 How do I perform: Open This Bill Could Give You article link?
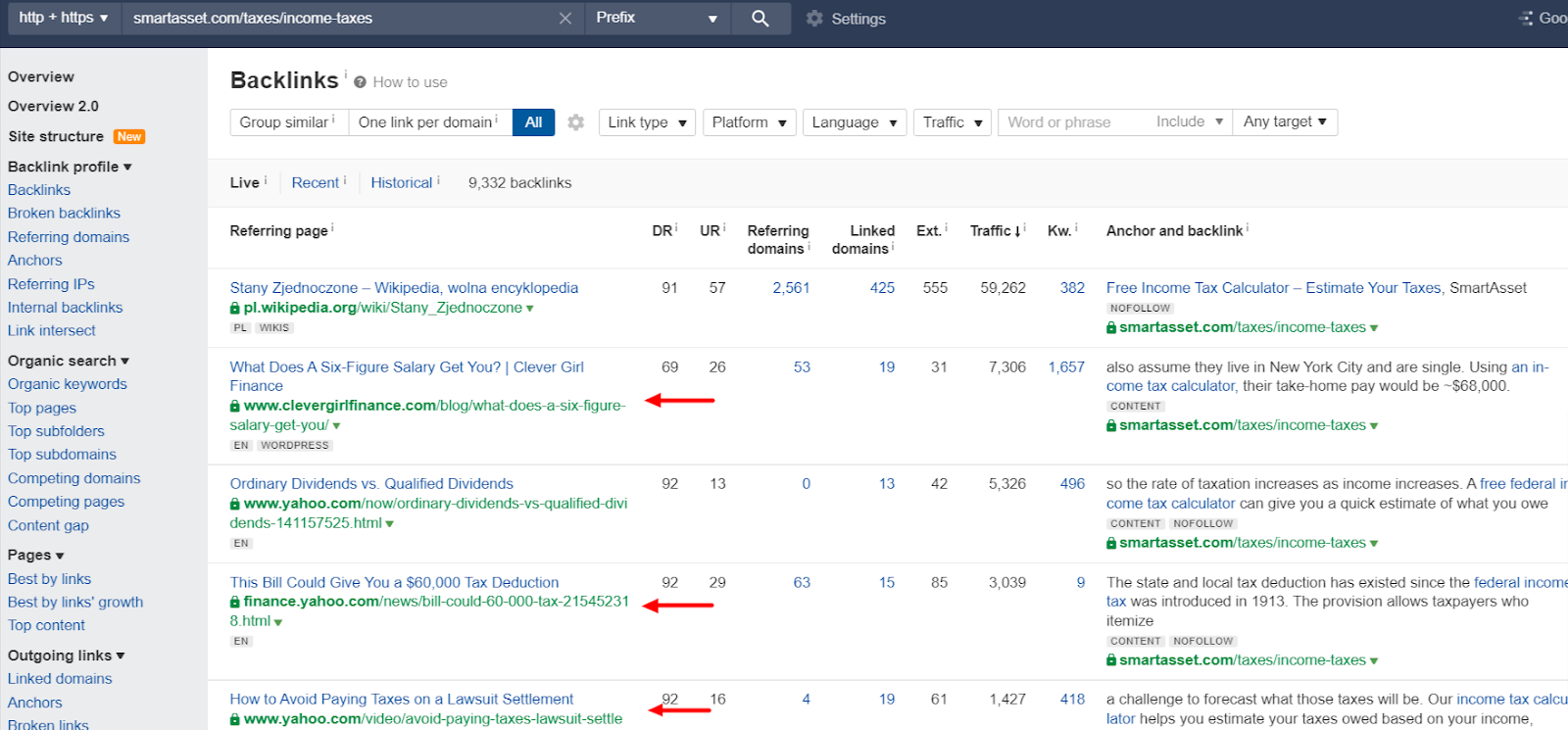pos(394,582)
